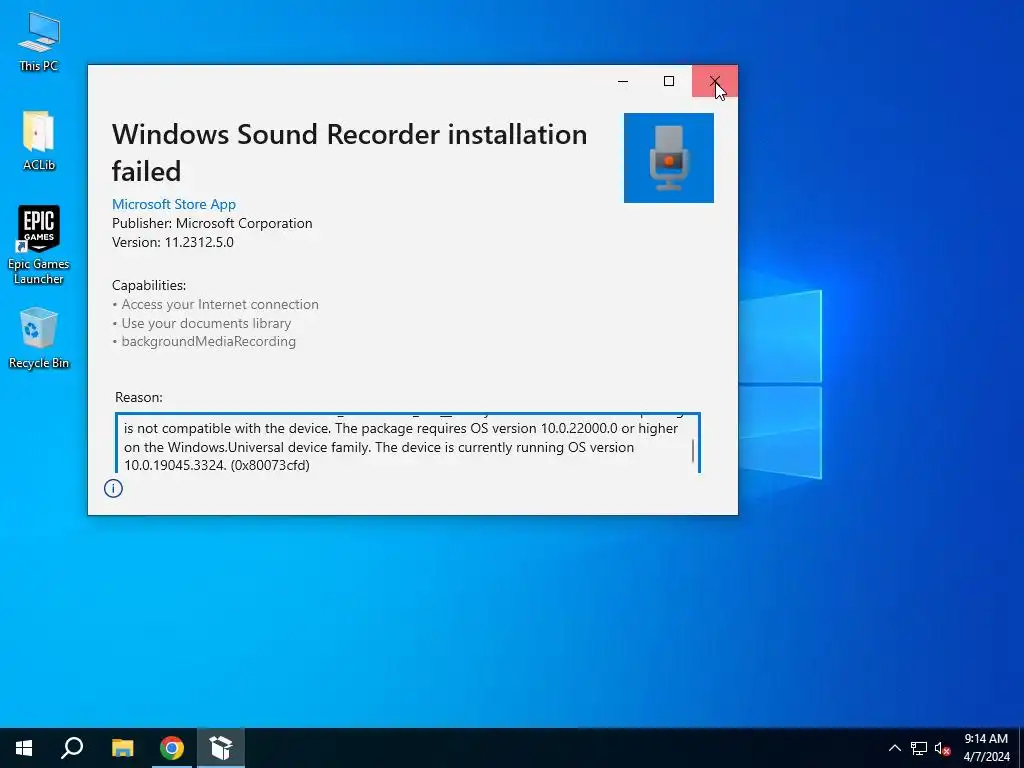
Task: Click inside the Reason error text box
Action: [x=408, y=443]
